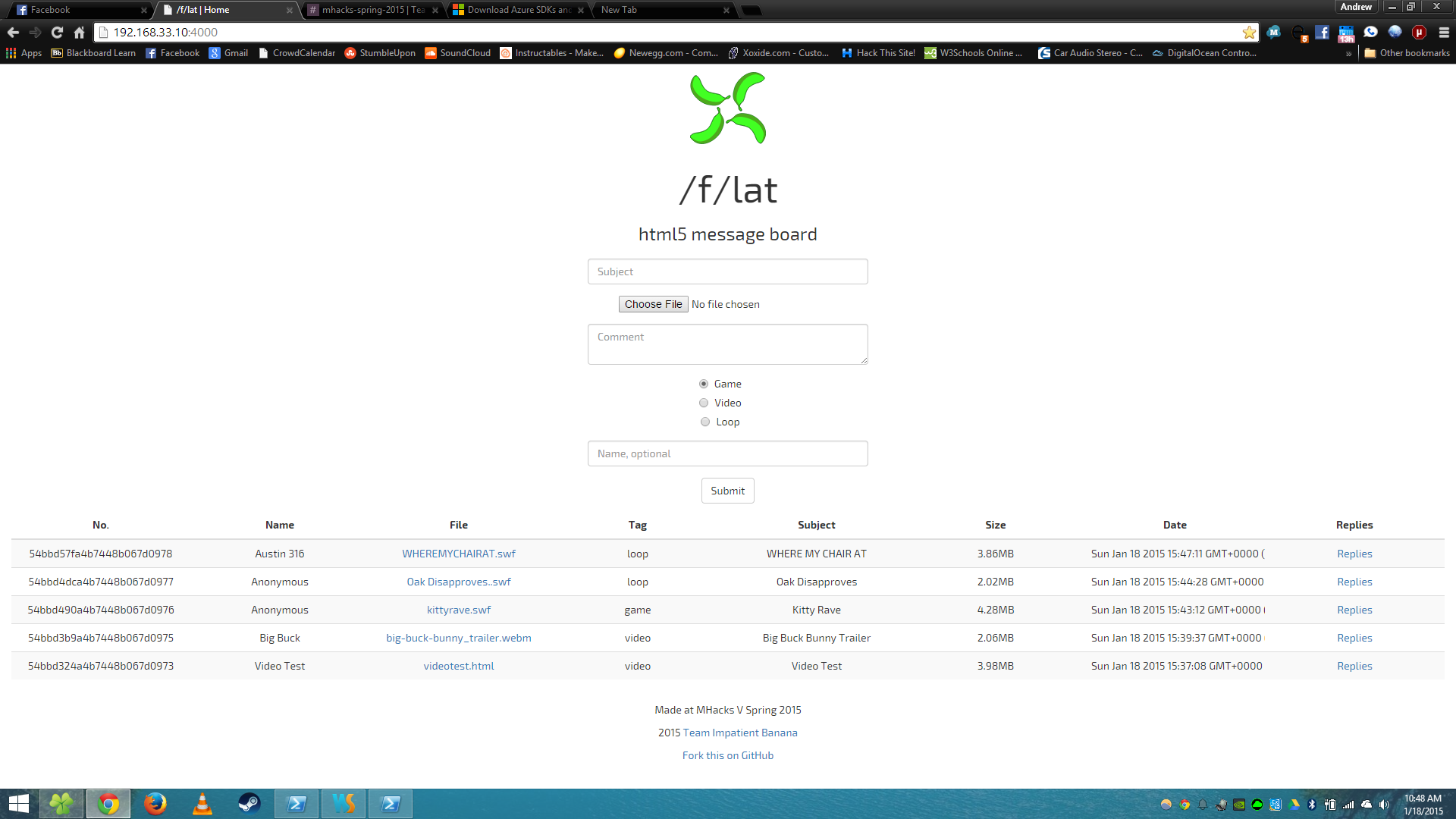
Task: Select the Game radio button
Action: pyautogui.click(x=704, y=384)
